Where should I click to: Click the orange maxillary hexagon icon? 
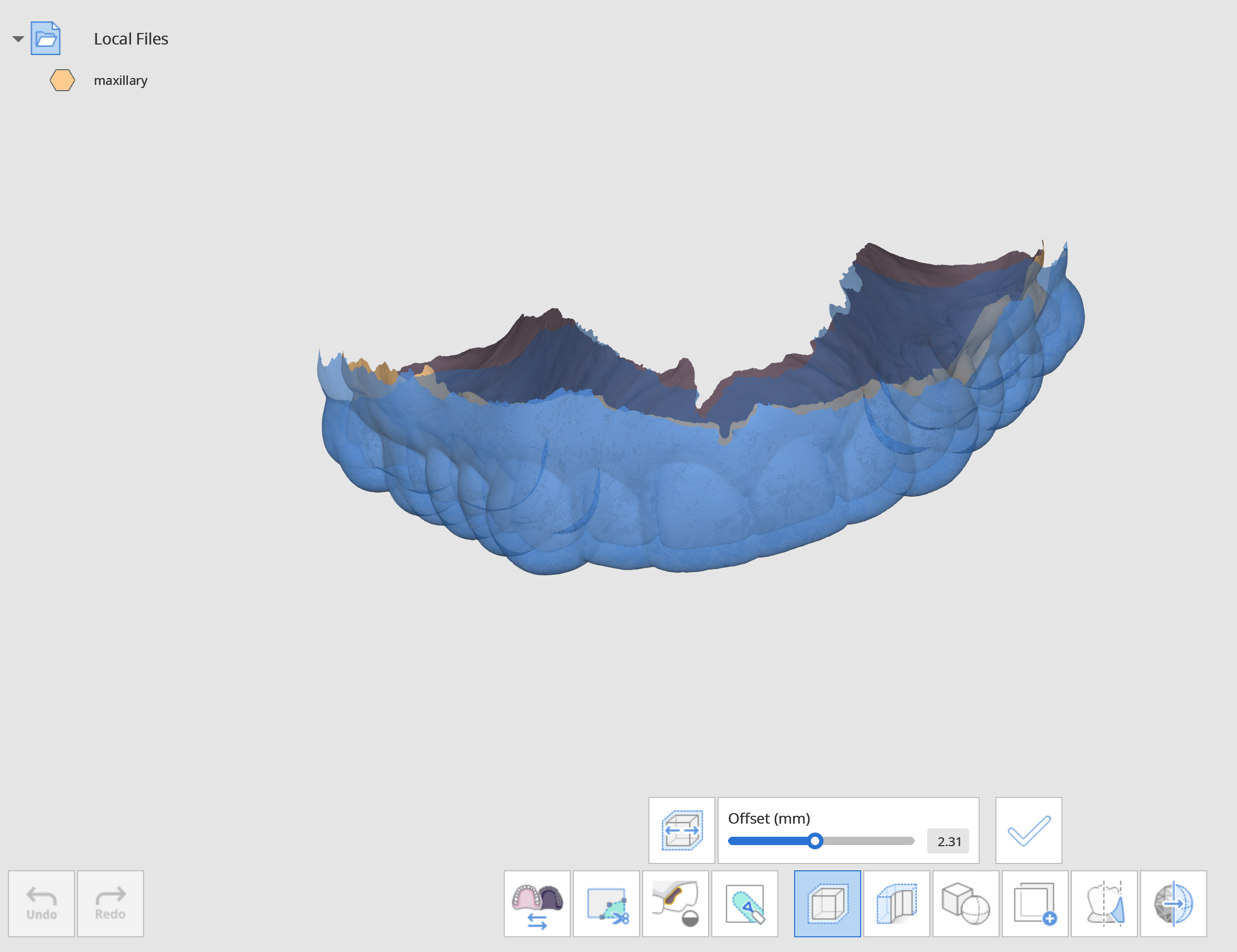pyautogui.click(x=62, y=80)
